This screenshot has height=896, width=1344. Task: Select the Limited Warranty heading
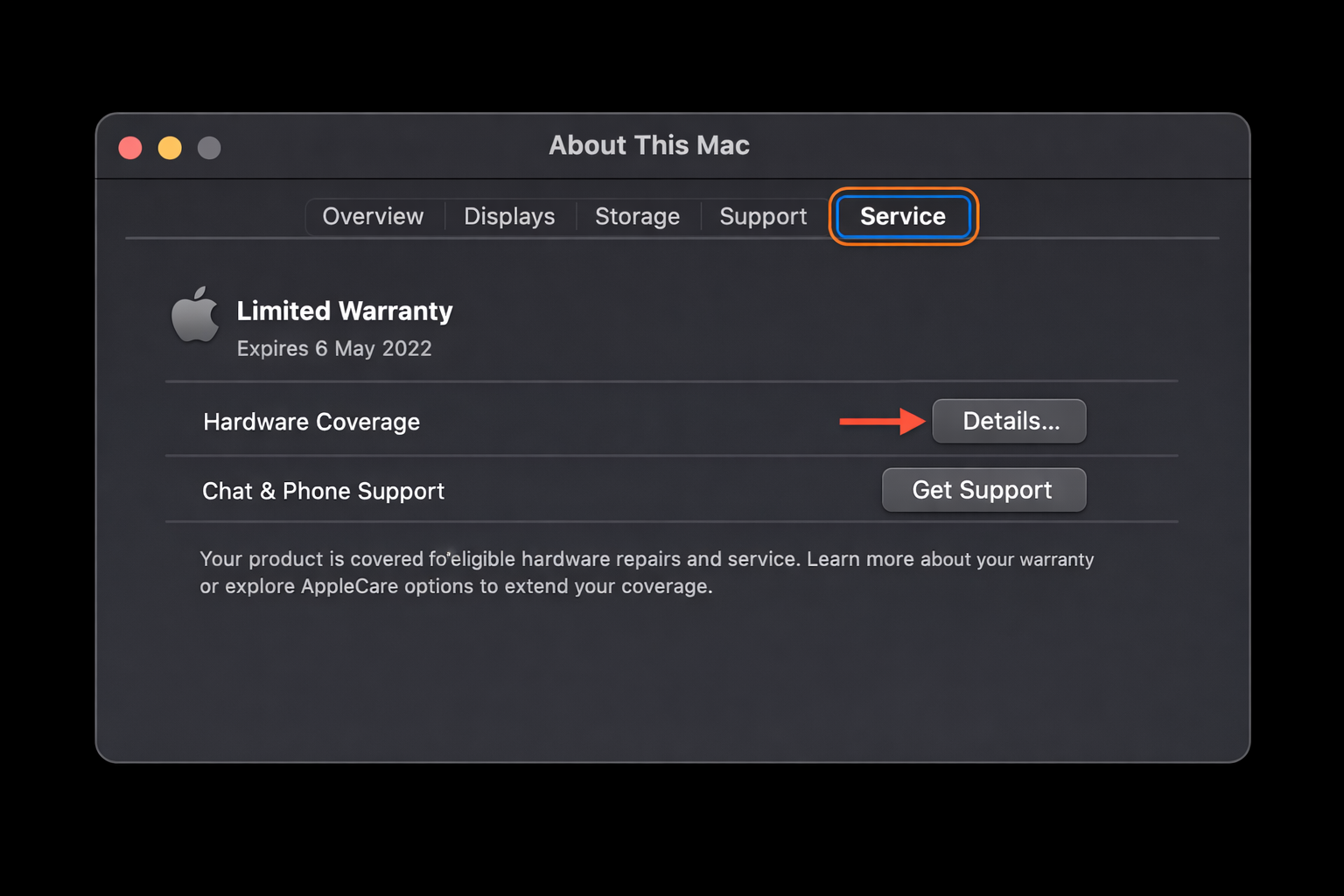click(x=344, y=311)
